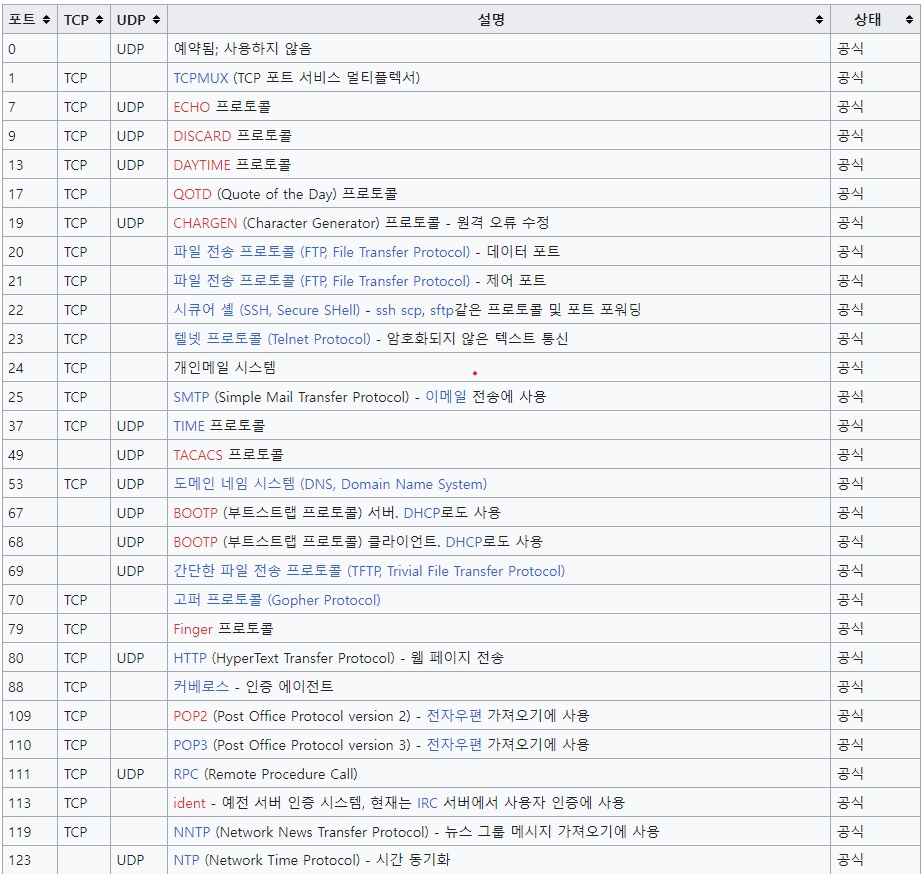Select port number 123 cell

click(30, 860)
